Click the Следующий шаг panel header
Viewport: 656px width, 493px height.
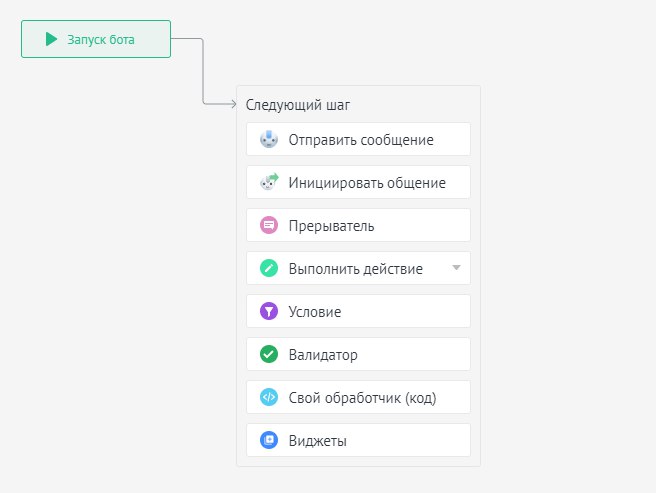point(297,105)
